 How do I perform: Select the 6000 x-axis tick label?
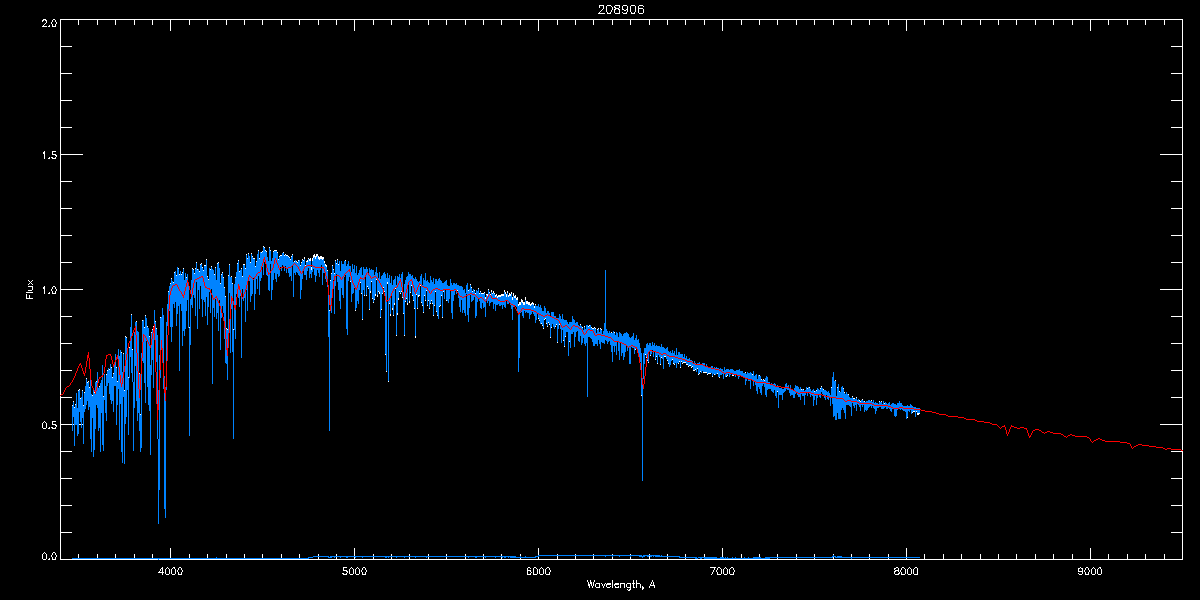click(538, 572)
